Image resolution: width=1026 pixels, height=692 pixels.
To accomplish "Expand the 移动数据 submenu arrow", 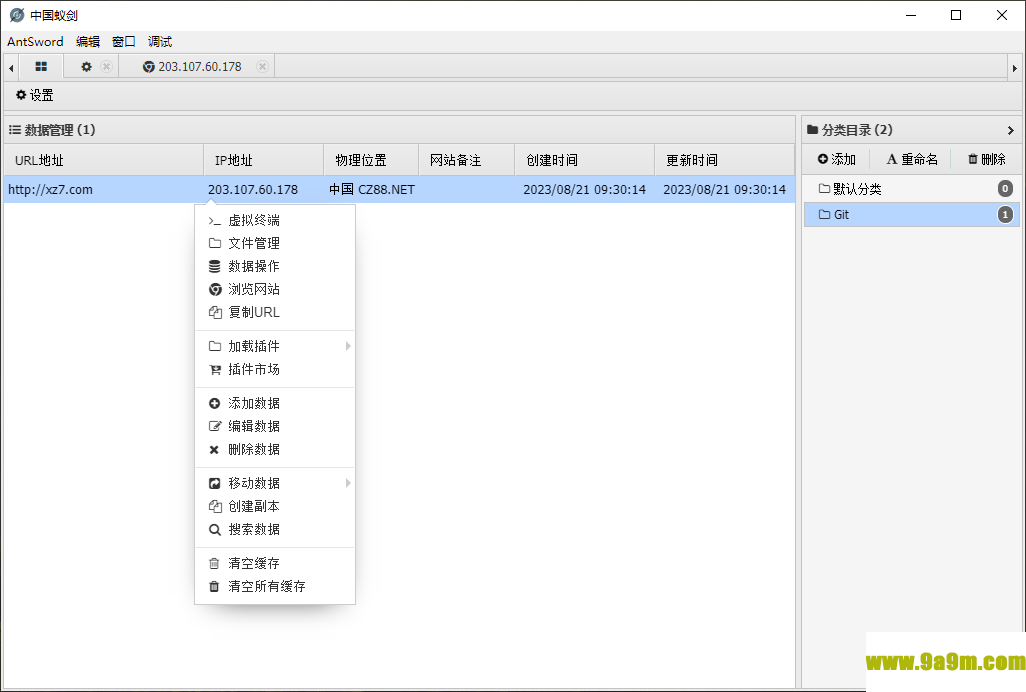I will [x=348, y=483].
